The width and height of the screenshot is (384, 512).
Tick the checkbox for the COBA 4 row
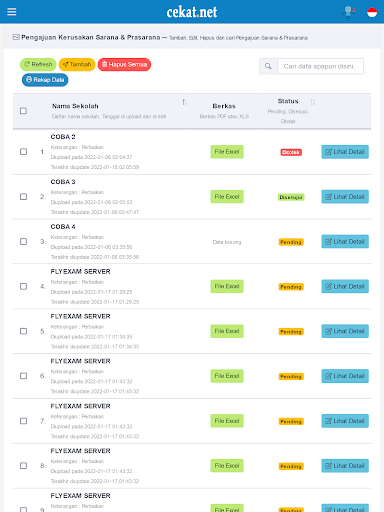(x=23, y=241)
